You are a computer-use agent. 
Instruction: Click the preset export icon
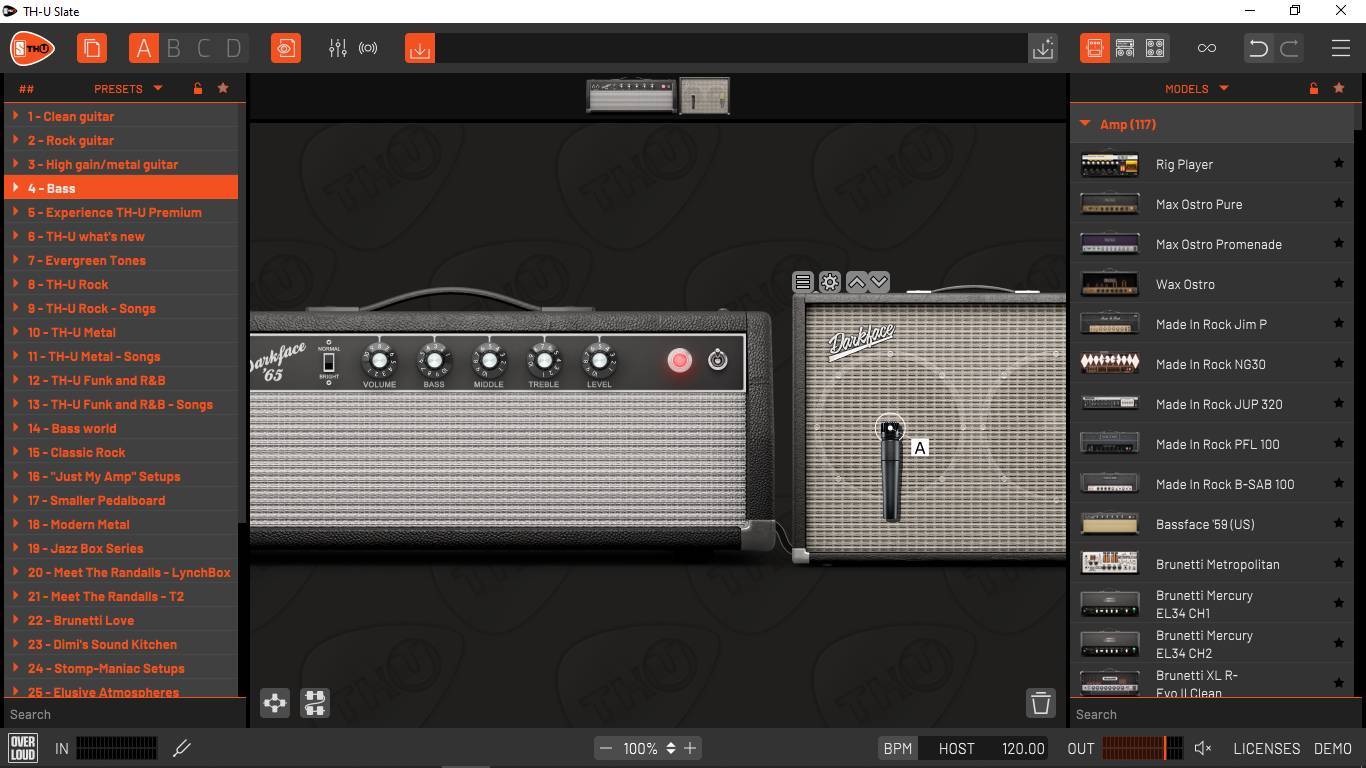click(1043, 48)
